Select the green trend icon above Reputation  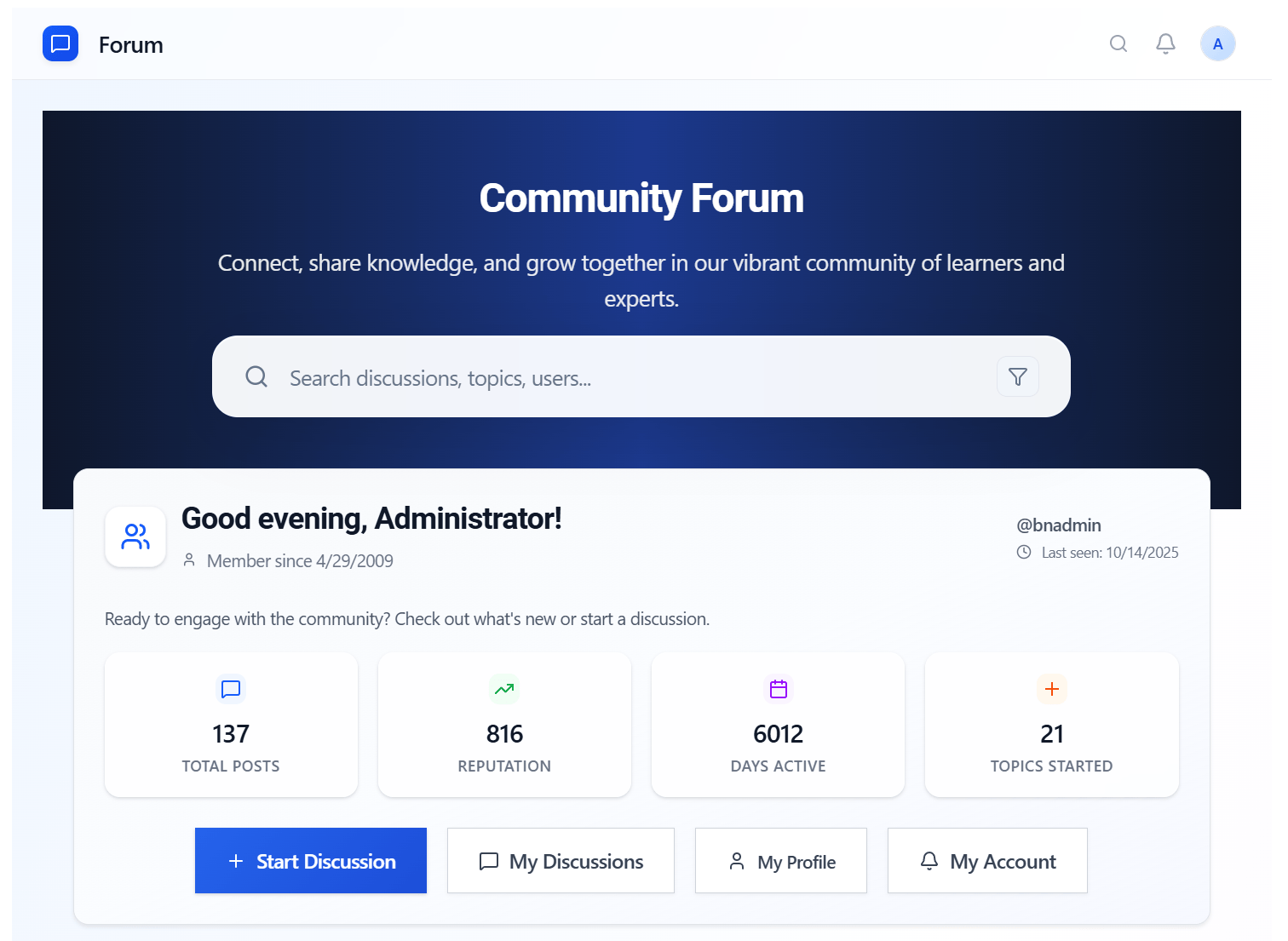(504, 689)
